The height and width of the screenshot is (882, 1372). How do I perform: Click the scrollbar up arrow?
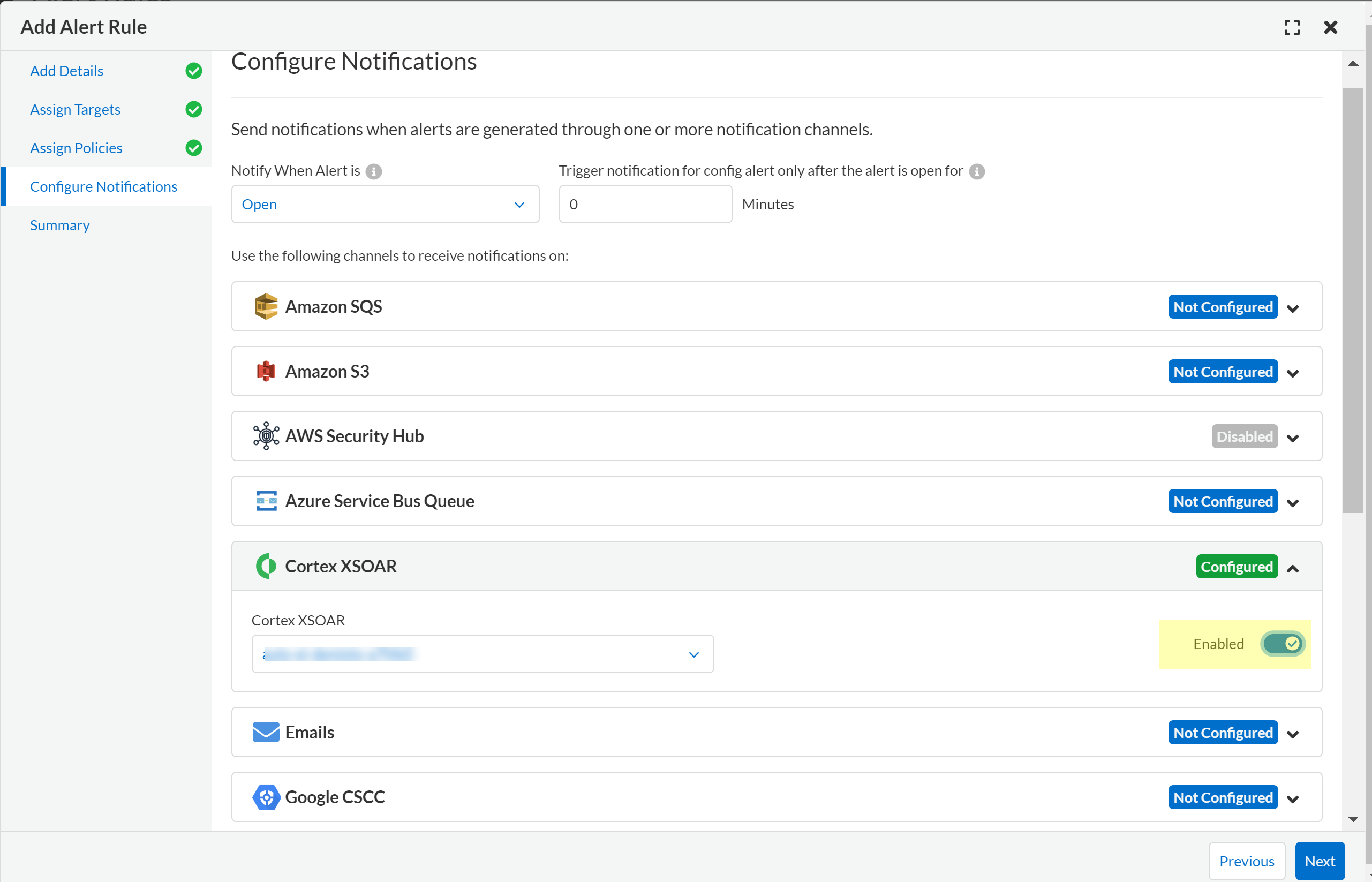pos(1353,64)
